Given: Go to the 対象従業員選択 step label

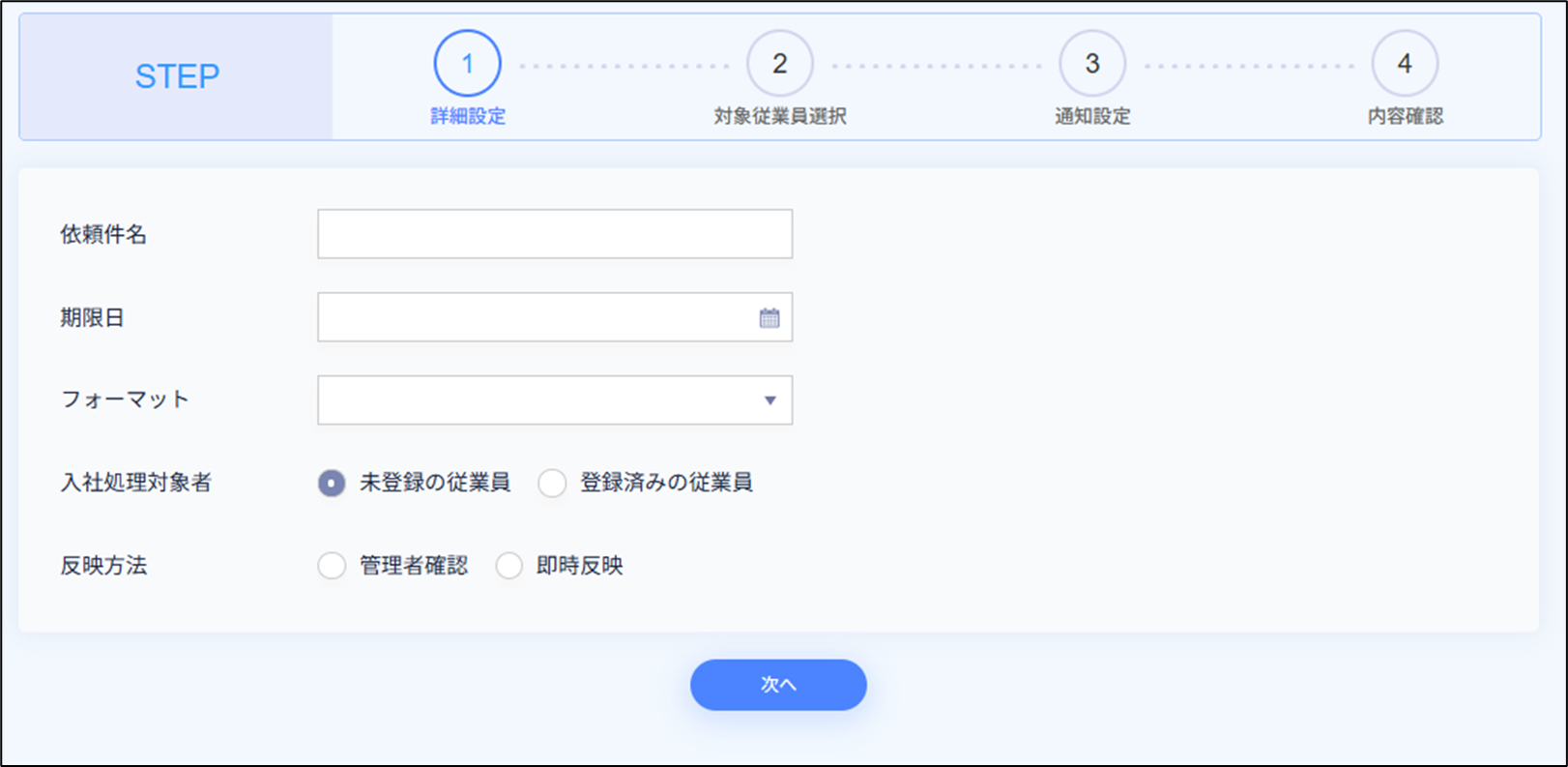Looking at the screenshot, I should (x=779, y=117).
